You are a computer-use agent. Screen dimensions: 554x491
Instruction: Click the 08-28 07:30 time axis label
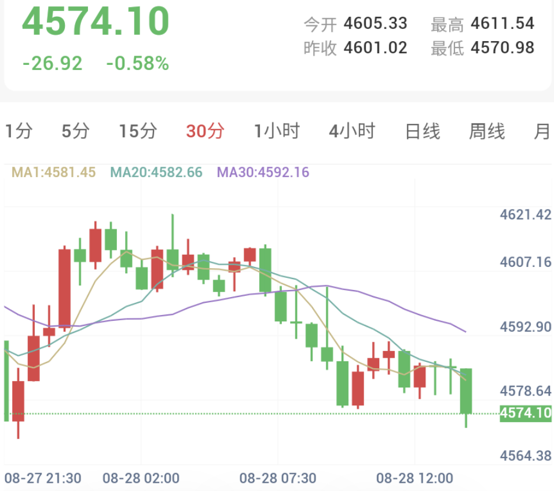(x=278, y=479)
